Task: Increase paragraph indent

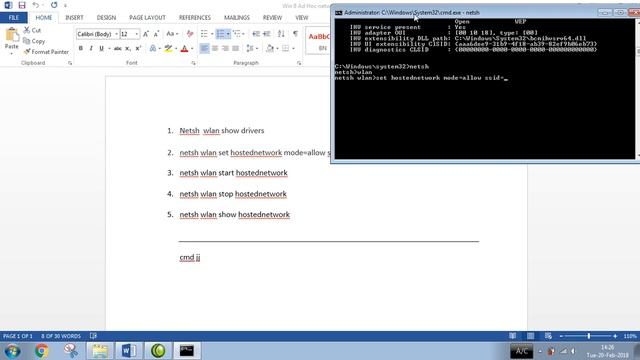Action: pyautogui.click(x=267, y=34)
